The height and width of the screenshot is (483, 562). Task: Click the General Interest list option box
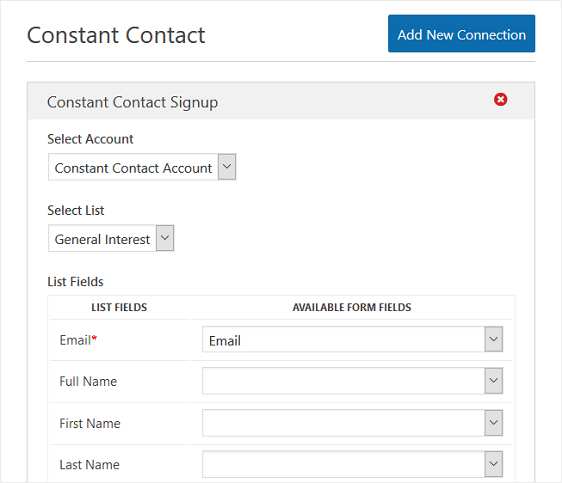pos(111,238)
